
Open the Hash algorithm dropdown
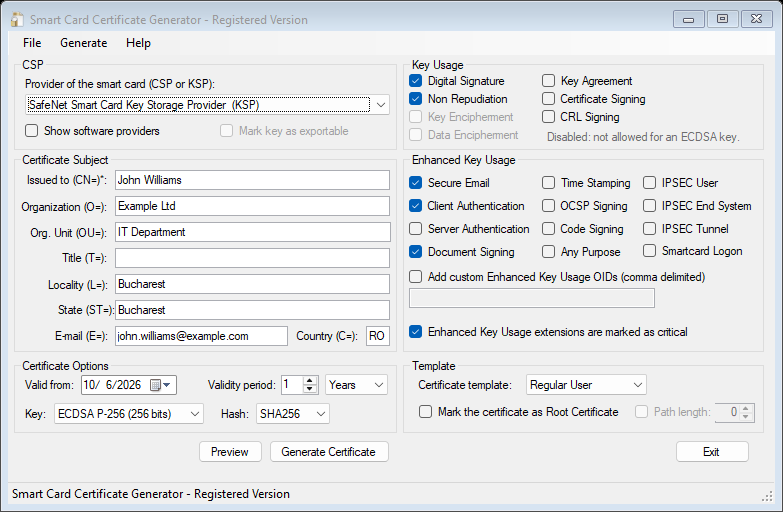[x=293, y=414]
